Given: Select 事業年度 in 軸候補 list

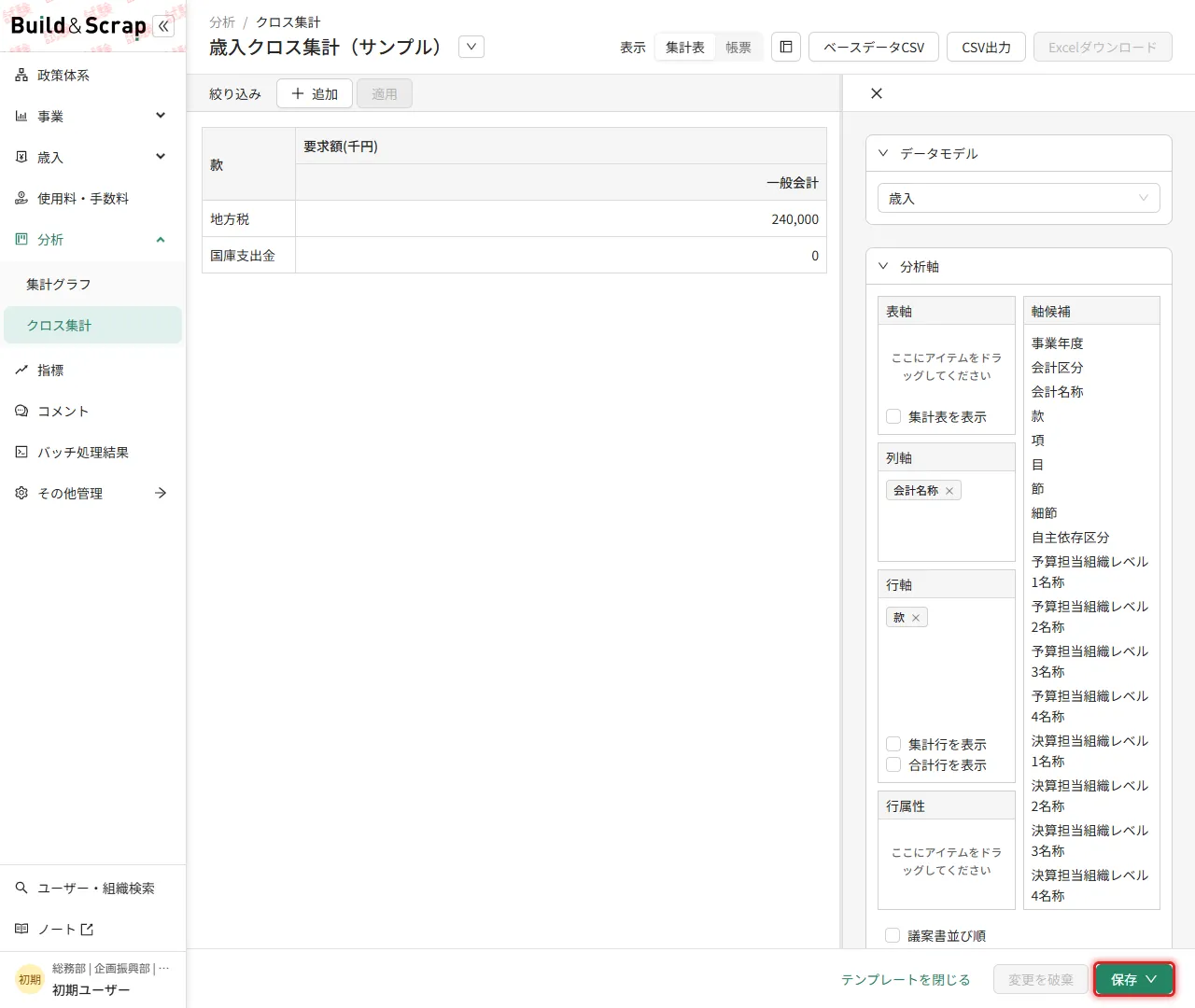Looking at the screenshot, I should (1058, 343).
